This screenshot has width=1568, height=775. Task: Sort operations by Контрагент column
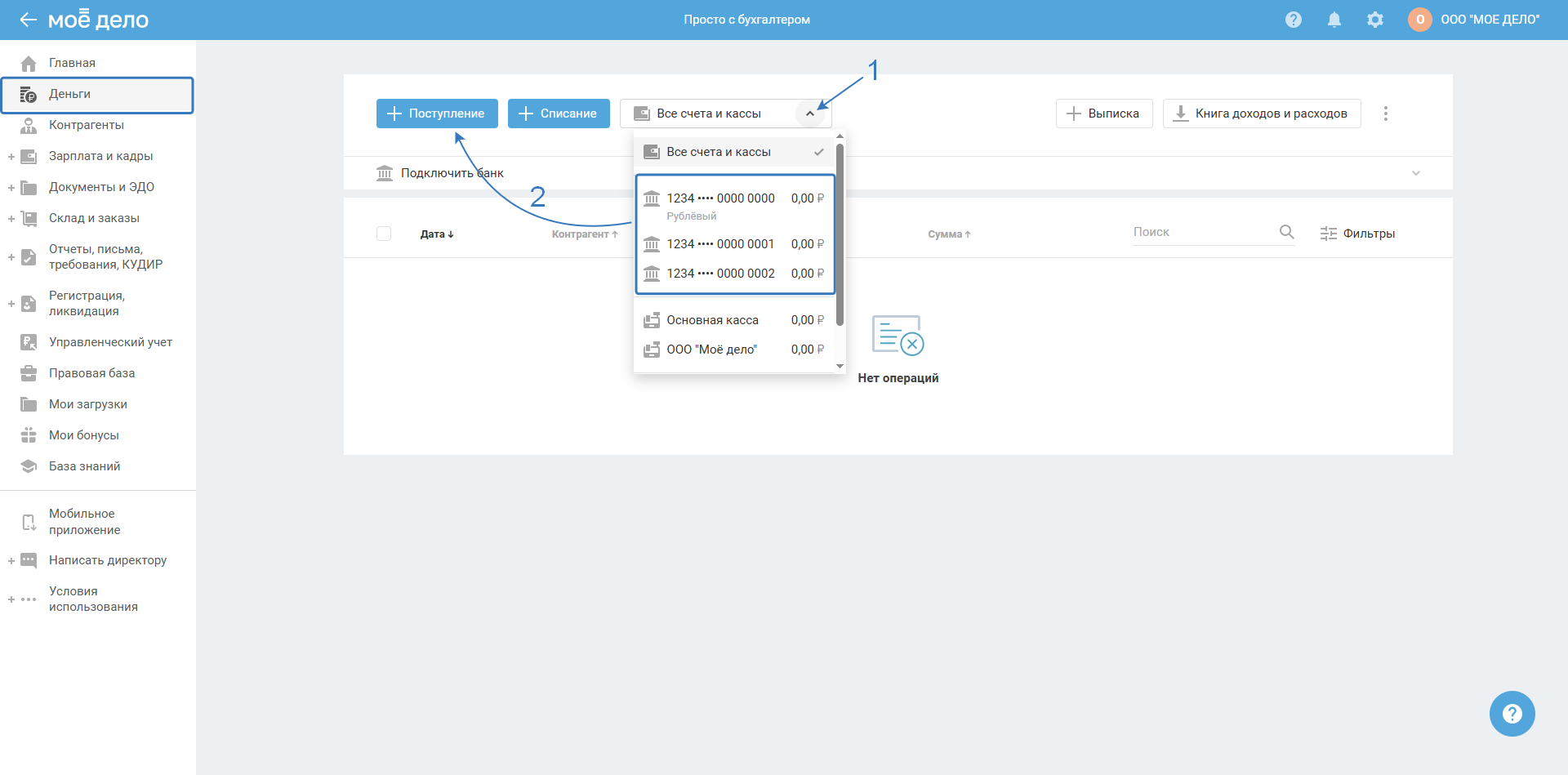coord(585,234)
